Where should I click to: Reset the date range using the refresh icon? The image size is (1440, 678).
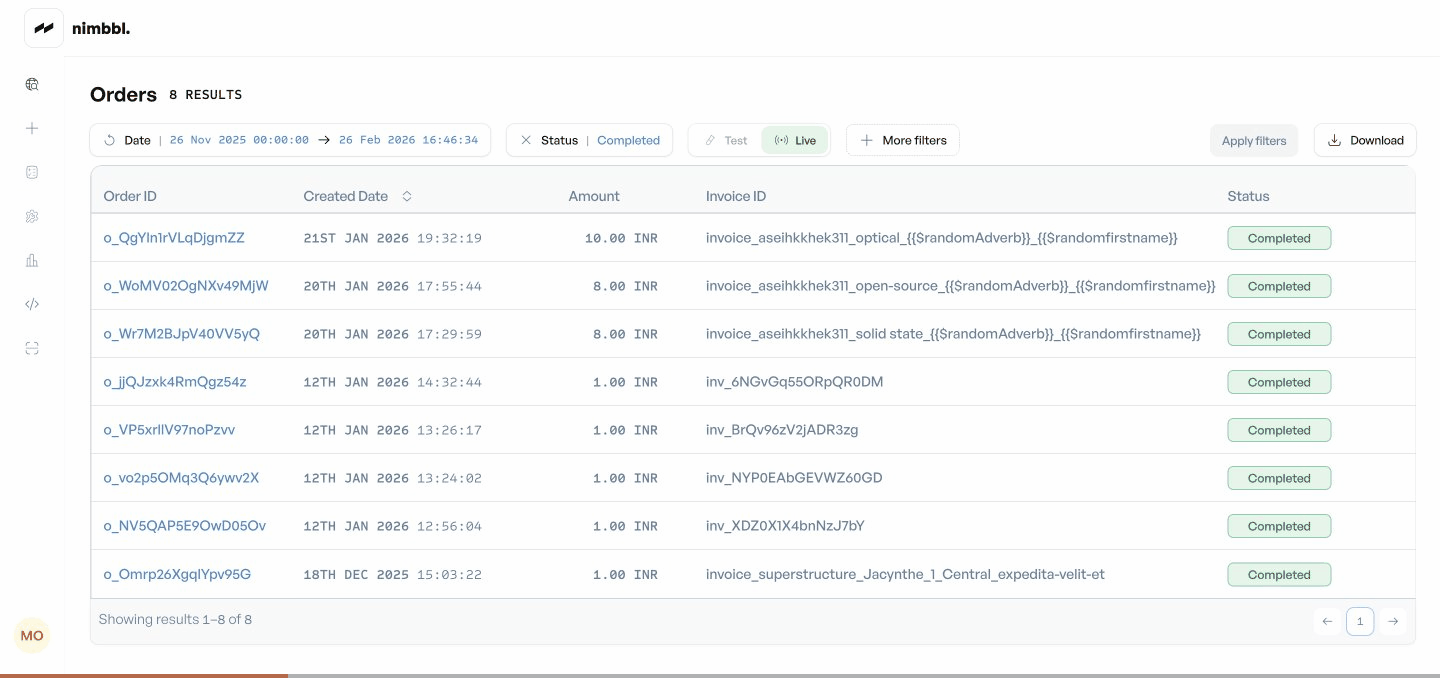coord(110,140)
